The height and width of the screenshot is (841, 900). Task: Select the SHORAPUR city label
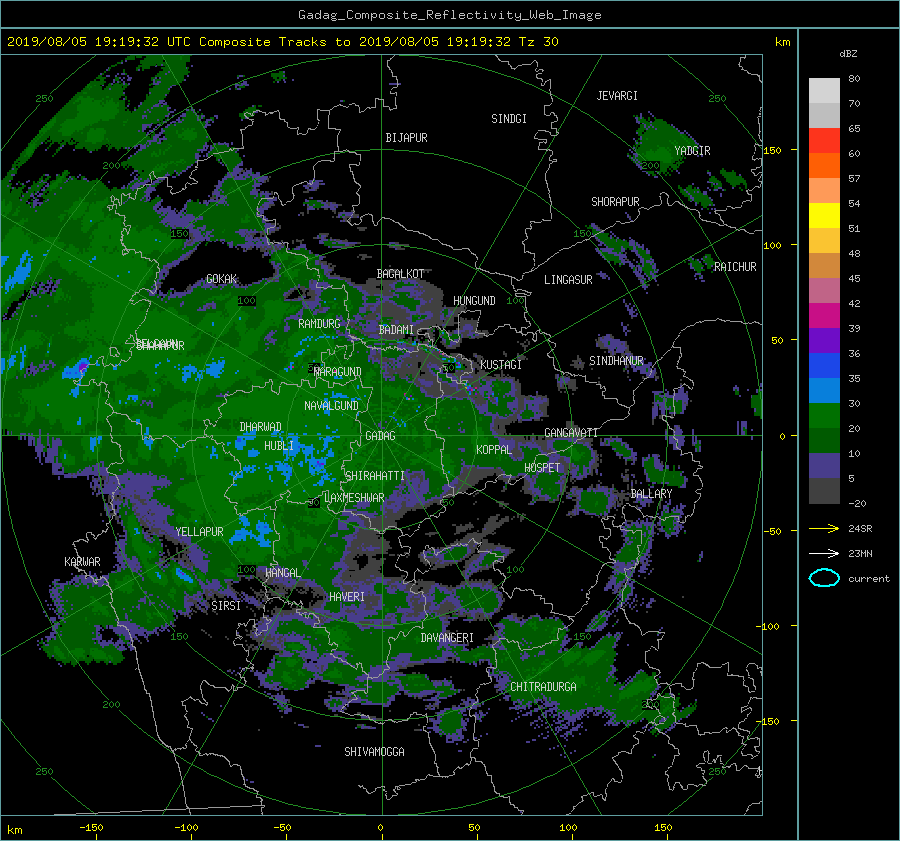click(x=615, y=202)
